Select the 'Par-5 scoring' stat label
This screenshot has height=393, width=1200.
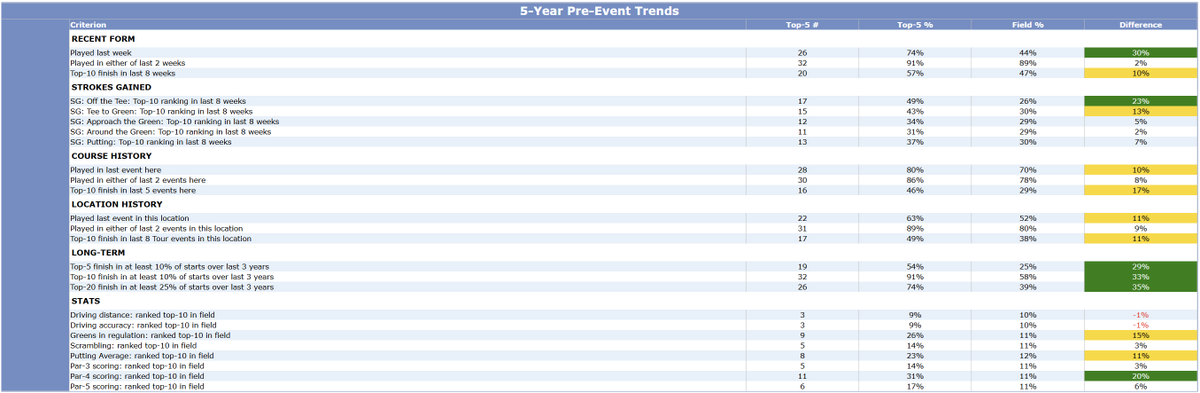click(x=137, y=386)
